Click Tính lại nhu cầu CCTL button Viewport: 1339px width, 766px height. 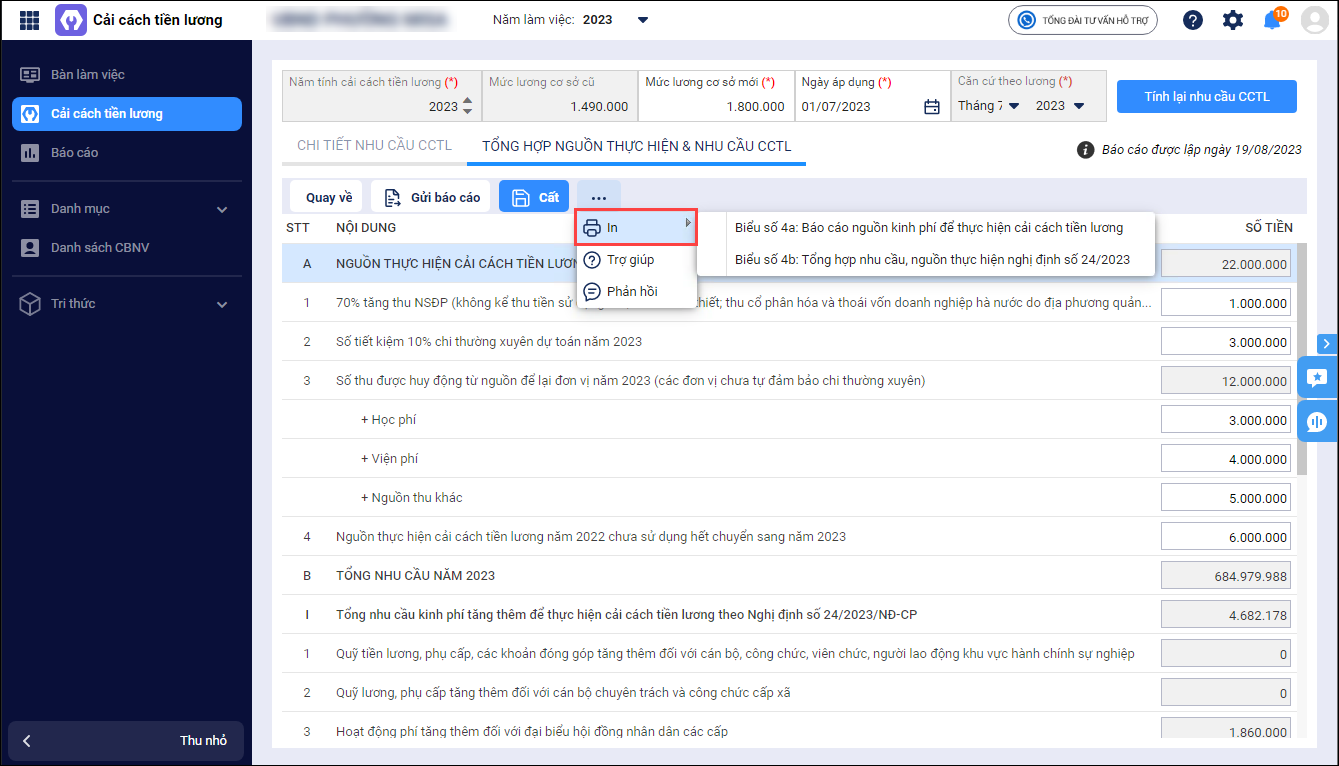click(1207, 96)
